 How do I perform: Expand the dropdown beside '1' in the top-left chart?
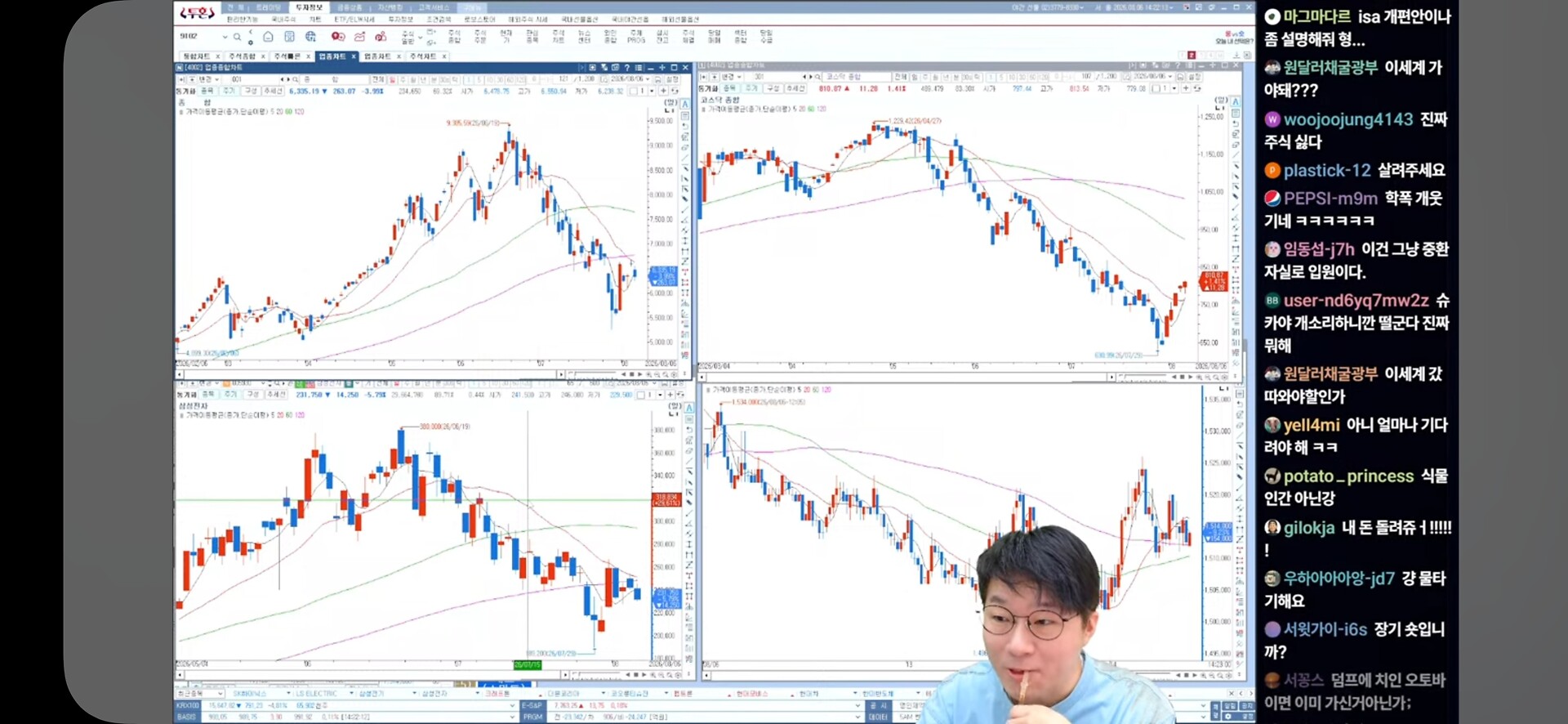(652, 91)
